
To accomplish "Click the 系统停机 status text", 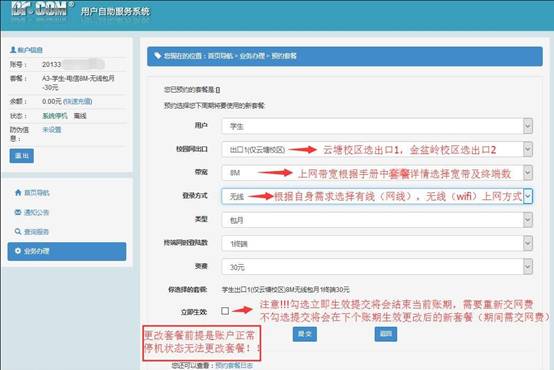I will pos(55,116).
